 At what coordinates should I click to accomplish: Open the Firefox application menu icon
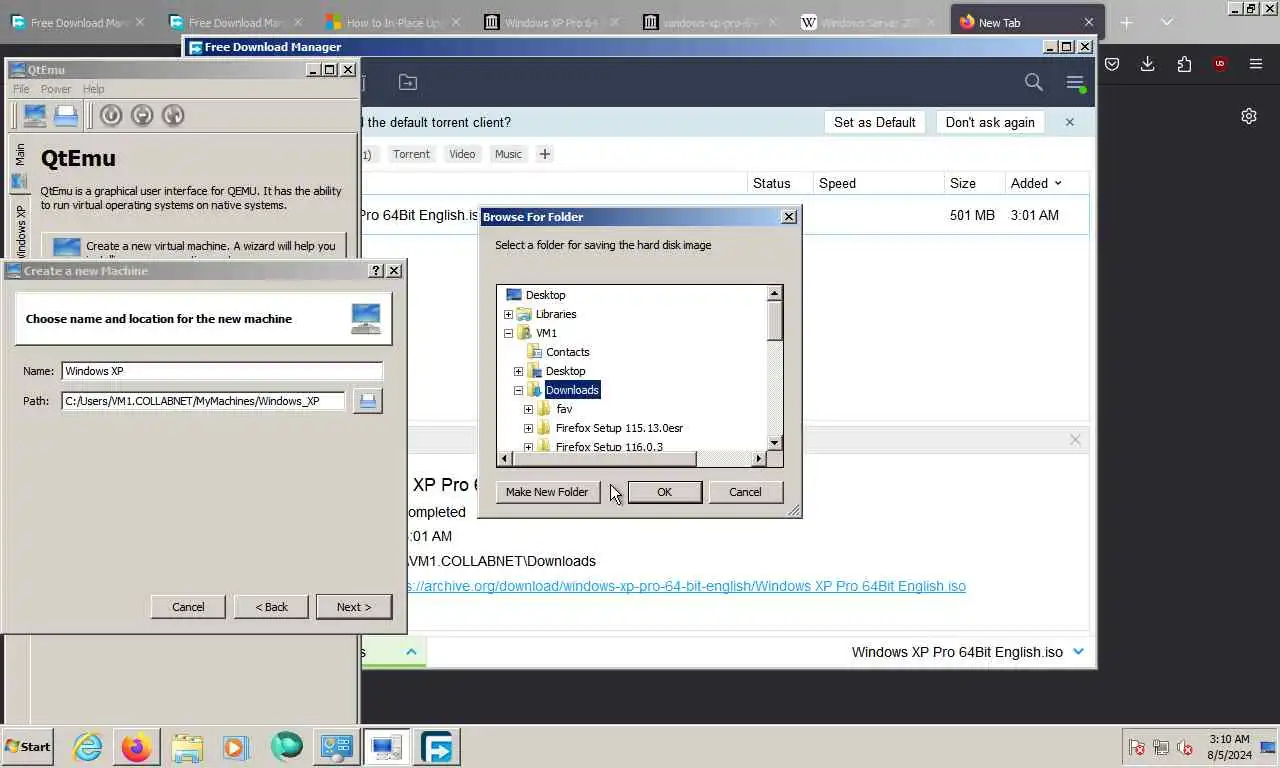pyautogui.click(x=1256, y=64)
